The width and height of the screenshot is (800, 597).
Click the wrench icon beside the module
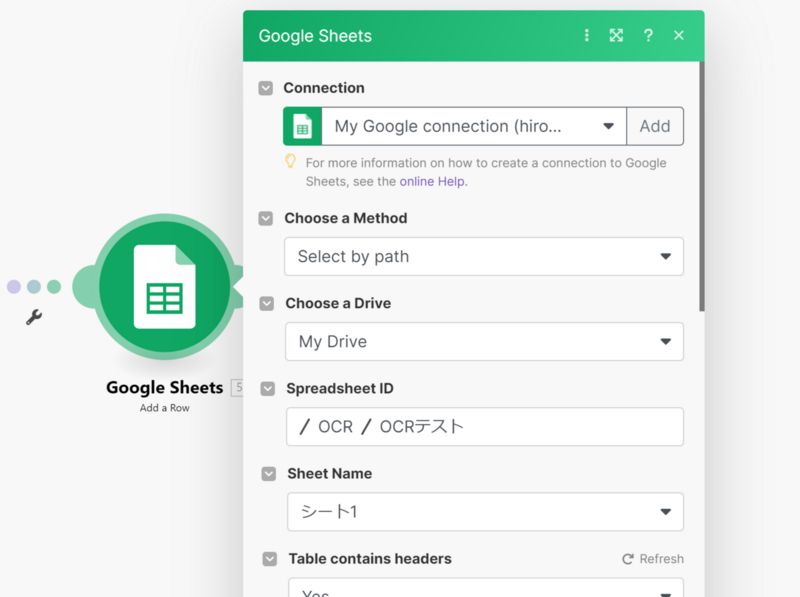coord(34,317)
